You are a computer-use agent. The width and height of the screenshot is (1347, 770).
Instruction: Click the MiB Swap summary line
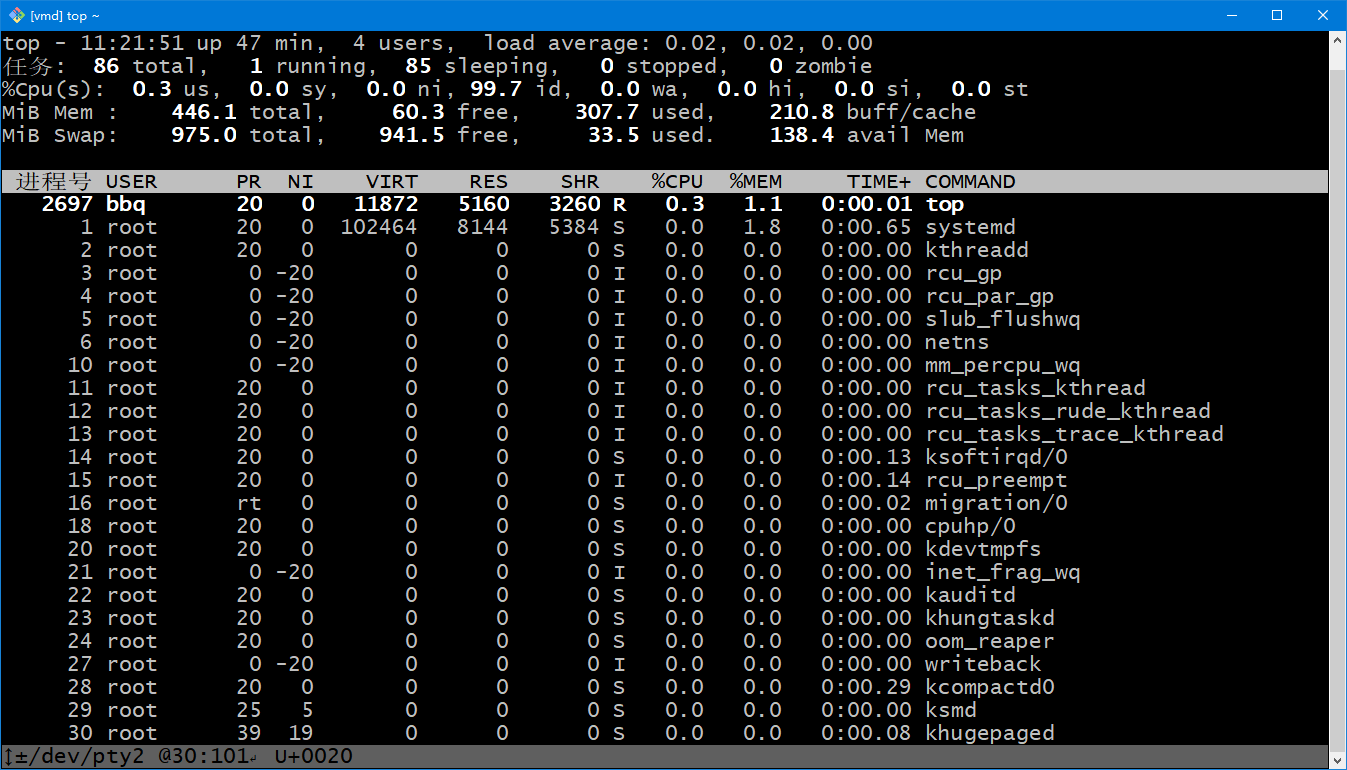60,136
